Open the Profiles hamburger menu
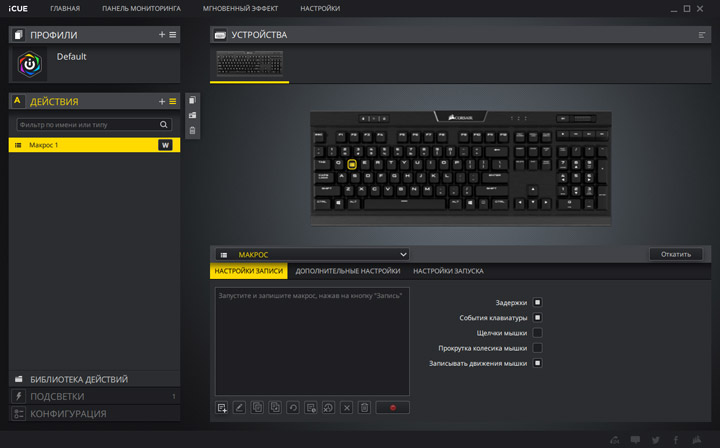 (173, 34)
